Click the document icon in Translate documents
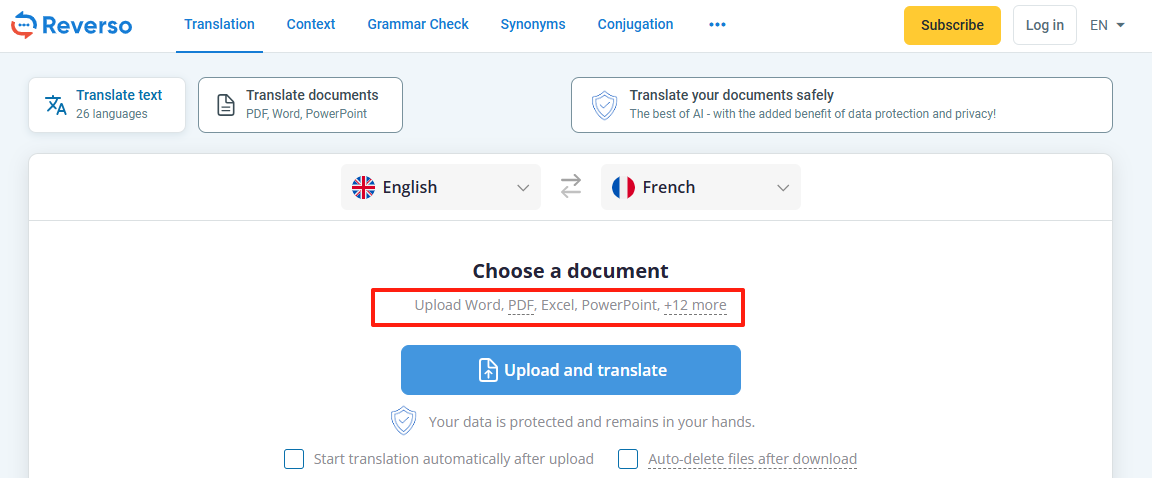Screen dimensions: 1152x478 tap(226, 105)
